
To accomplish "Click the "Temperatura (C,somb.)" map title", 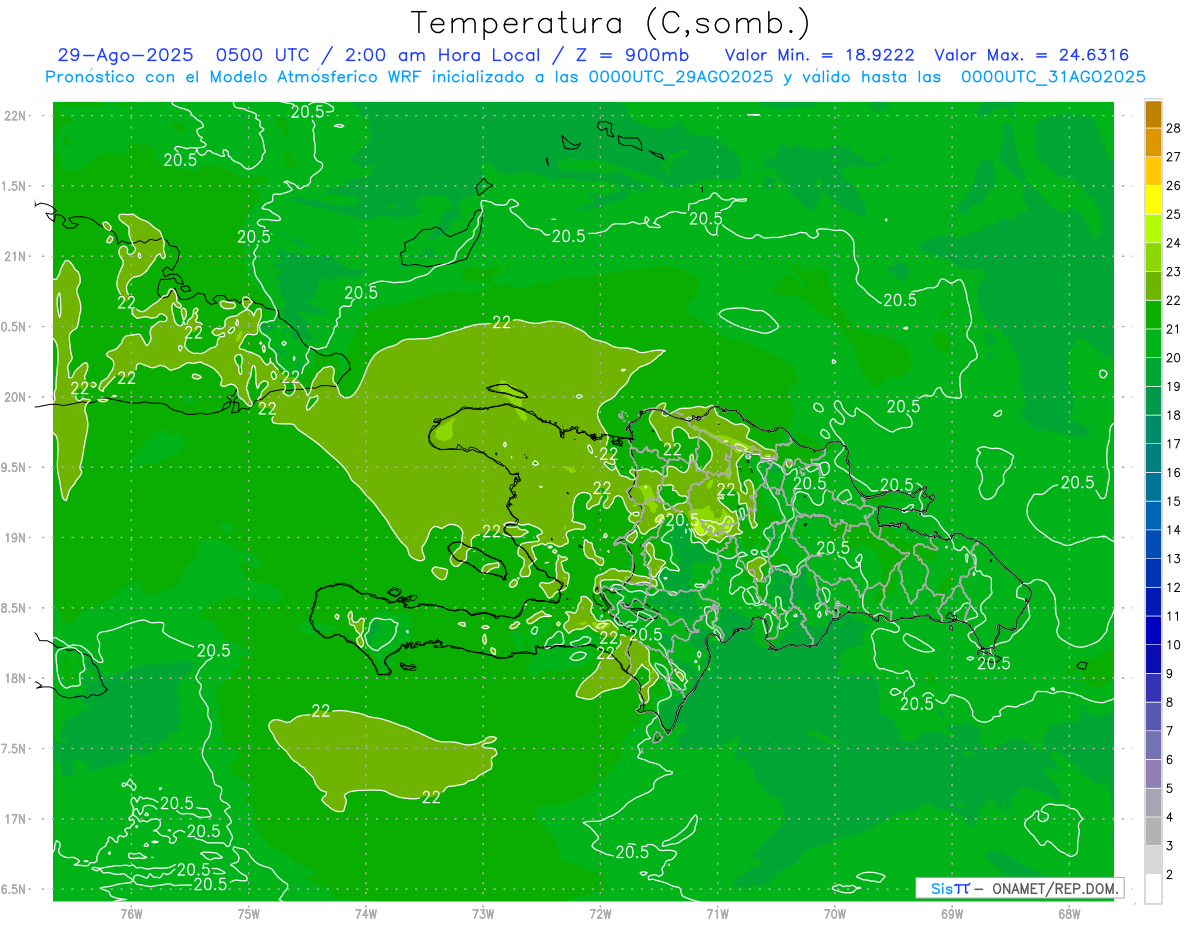I will [x=611, y=22].
